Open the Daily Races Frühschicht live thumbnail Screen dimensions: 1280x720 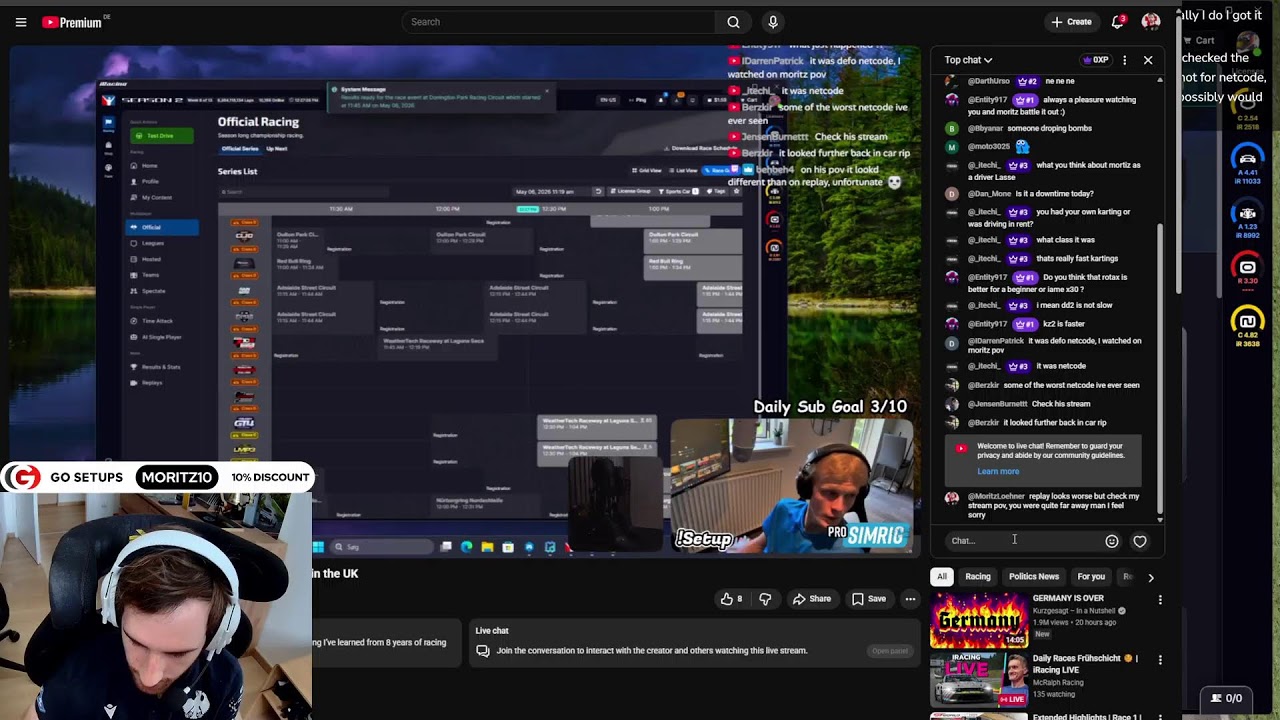[979, 681]
